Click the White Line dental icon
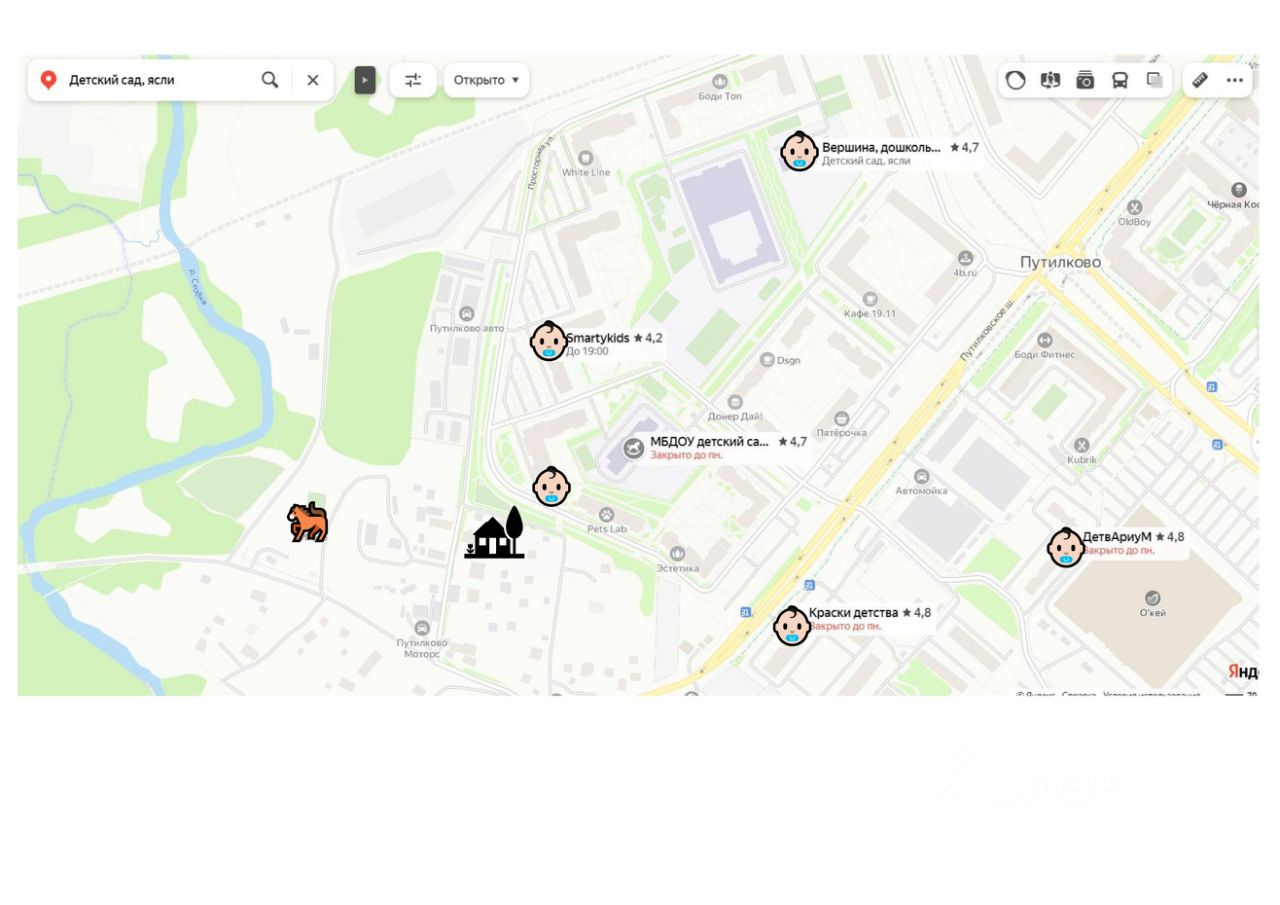 (586, 158)
